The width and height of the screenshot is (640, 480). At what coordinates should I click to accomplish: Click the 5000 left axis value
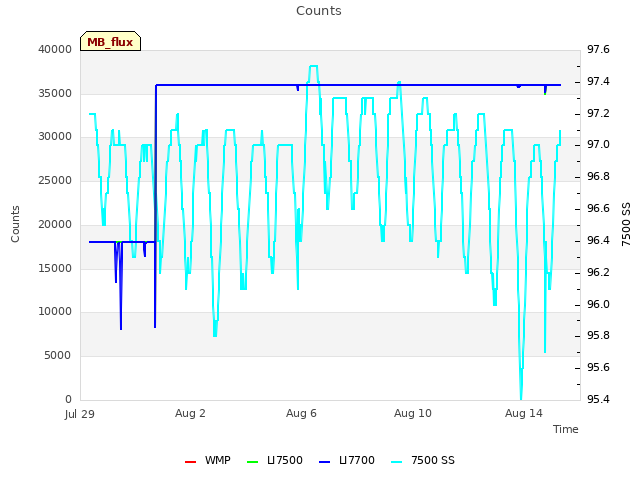[58, 356]
